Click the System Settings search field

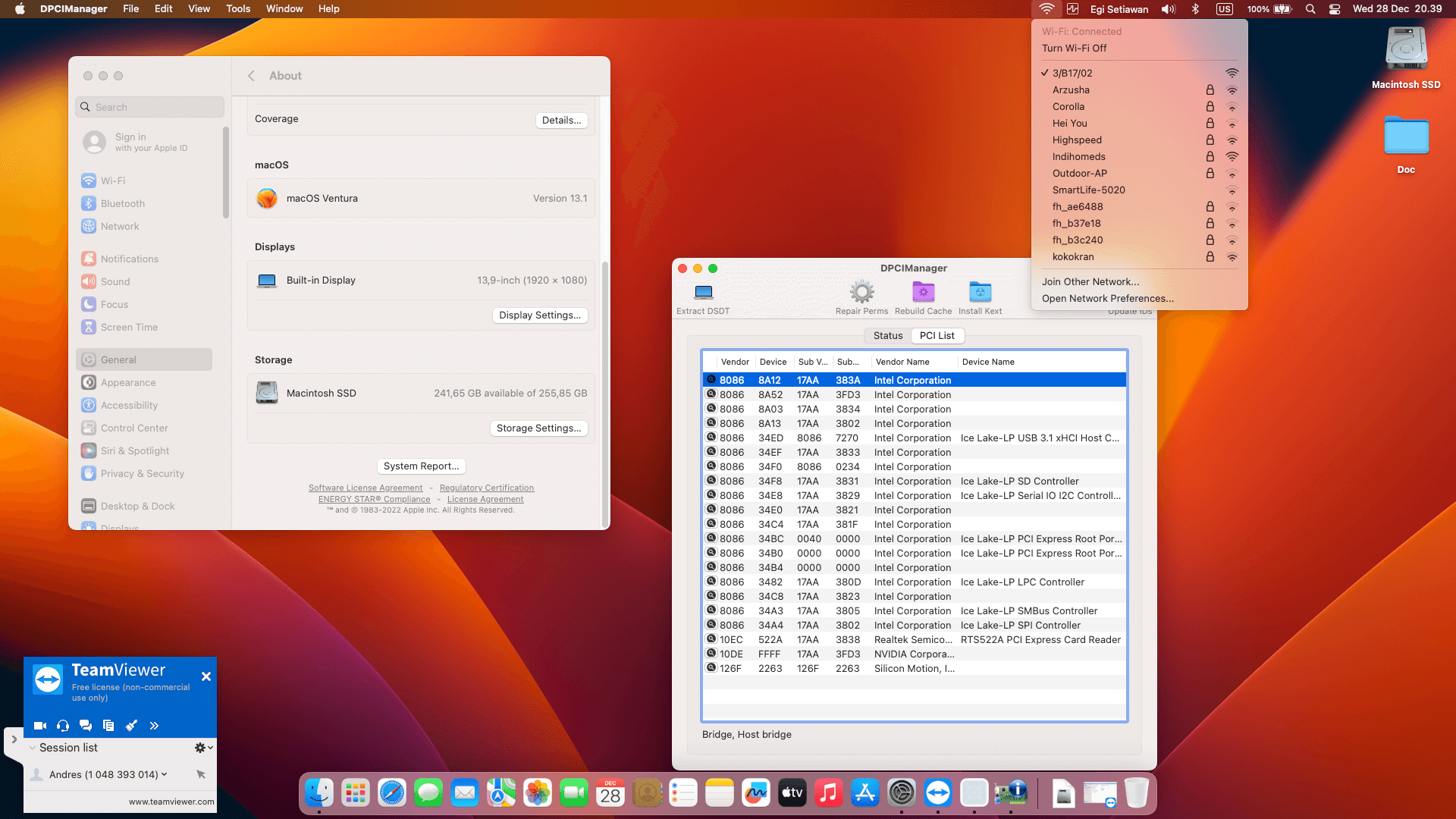click(150, 107)
